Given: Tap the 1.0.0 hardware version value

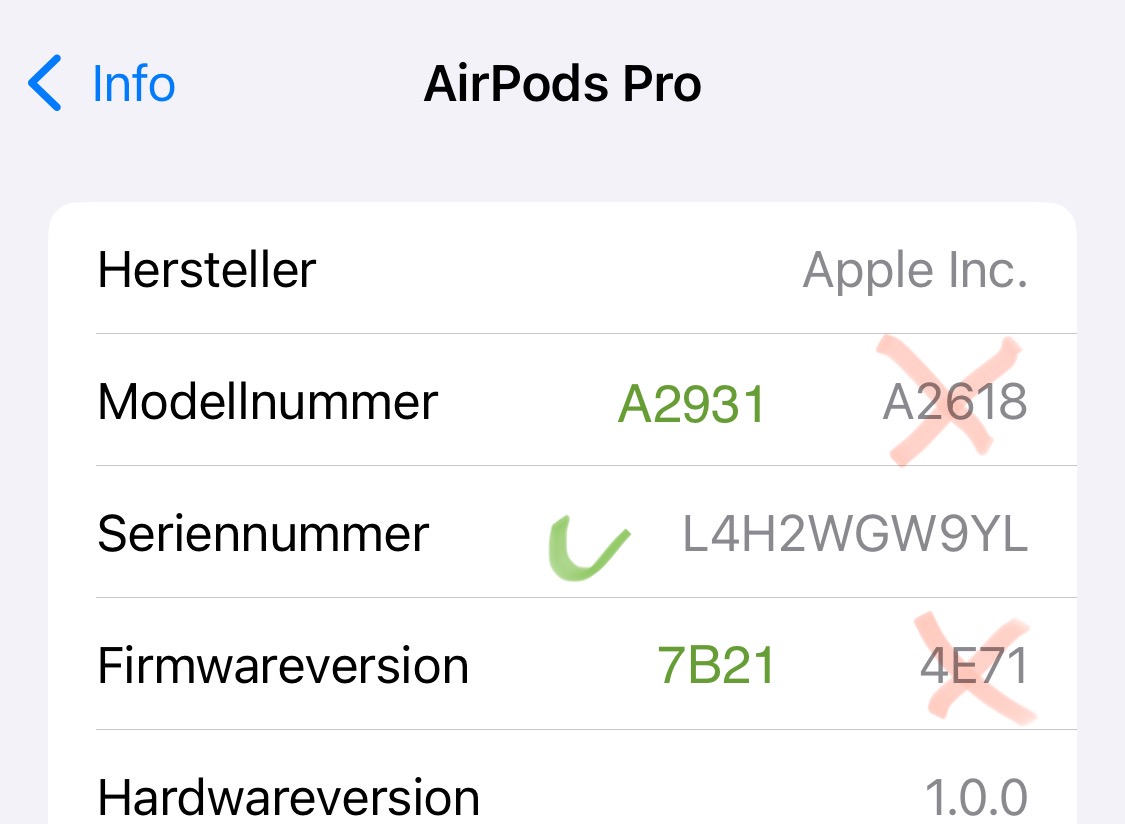Looking at the screenshot, I should (976, 798).
